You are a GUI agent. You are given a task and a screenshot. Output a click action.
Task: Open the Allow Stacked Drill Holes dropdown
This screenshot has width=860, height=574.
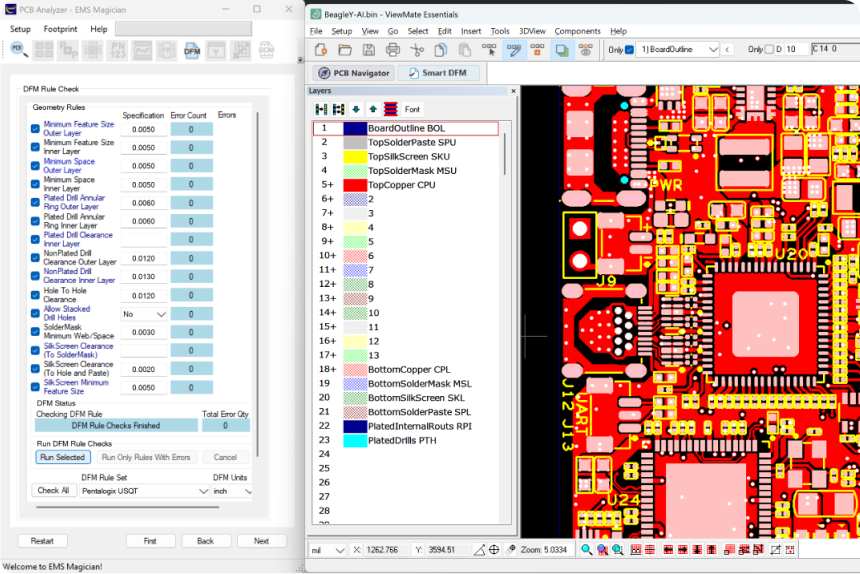[144, 314]
